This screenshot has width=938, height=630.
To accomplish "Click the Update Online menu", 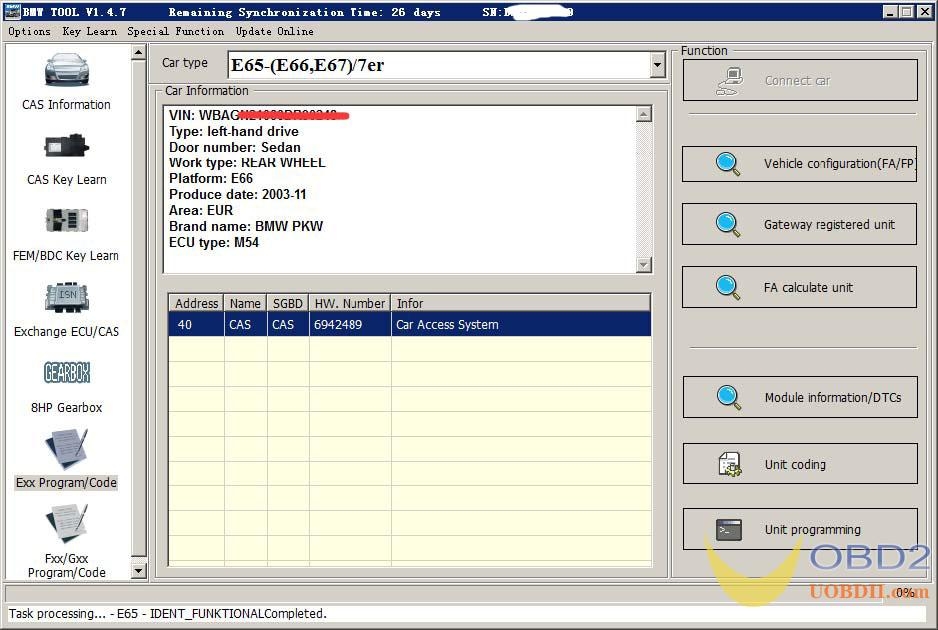I will 274,31.
